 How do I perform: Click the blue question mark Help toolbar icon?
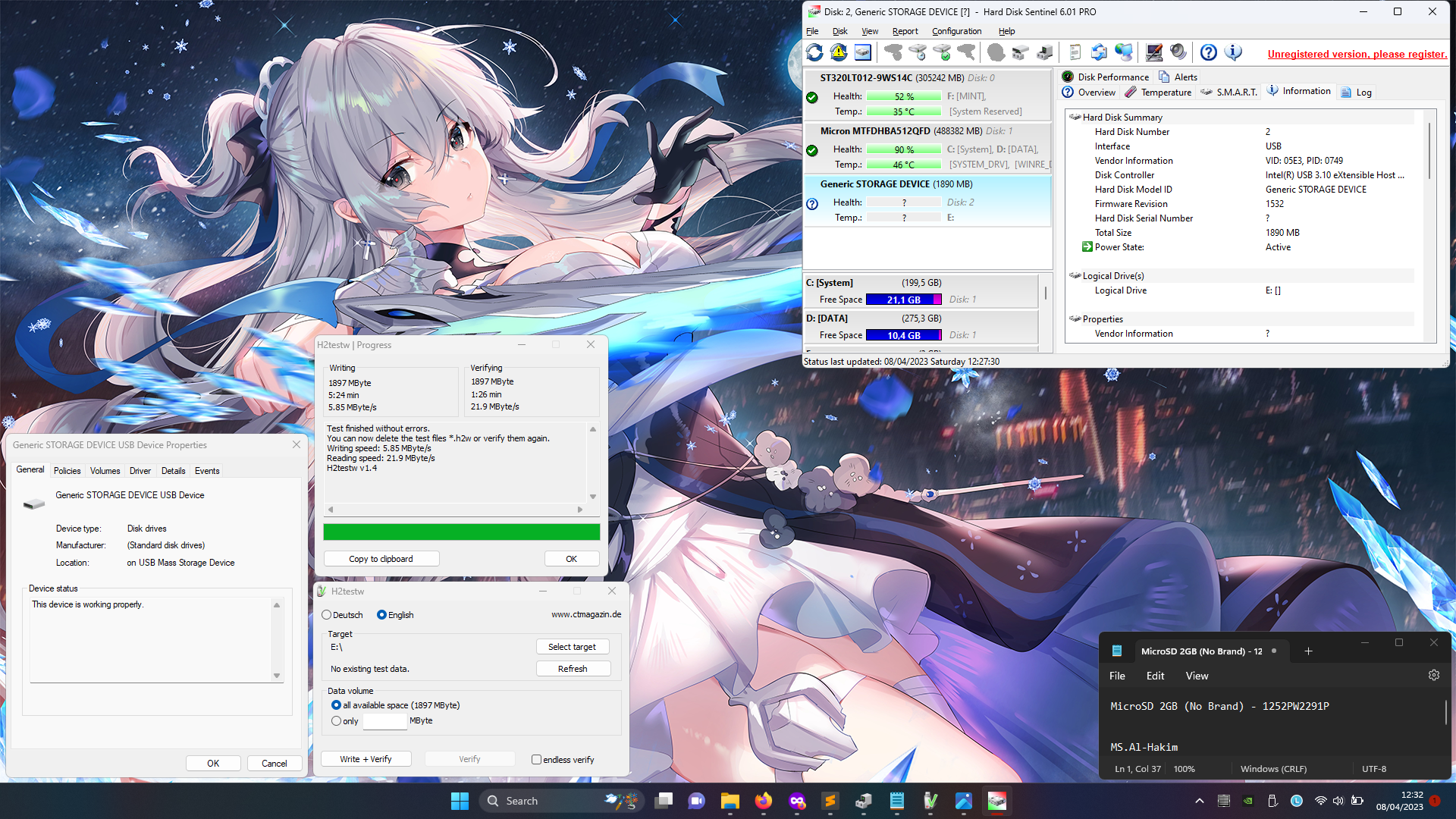(1209, 52)
